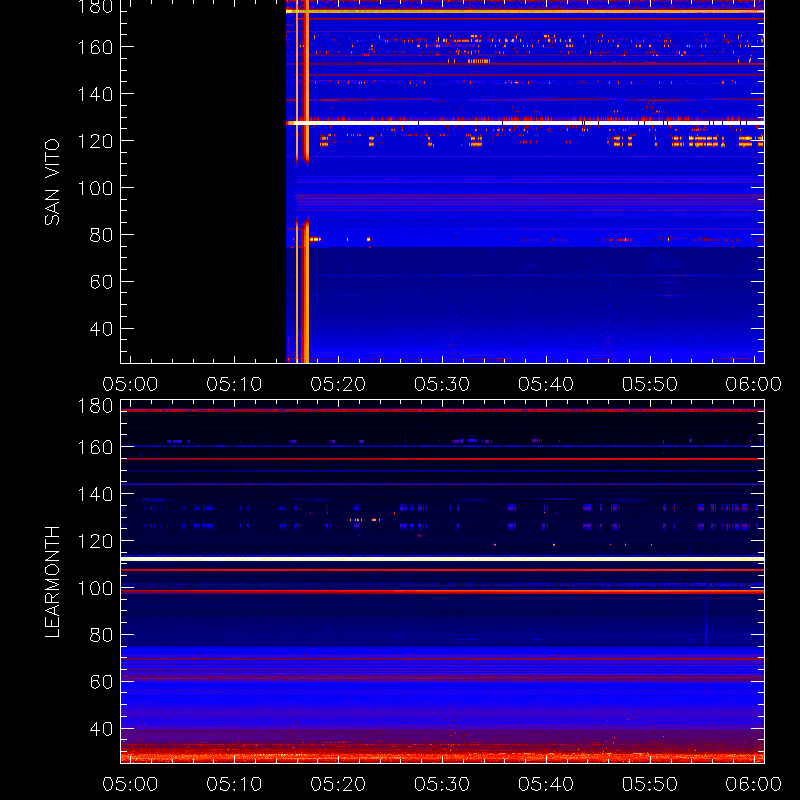The image size is (800, 800).
Task: Choose the 05:30 time label below LEARMONTH plot
Action: click(x=442, y=784)
